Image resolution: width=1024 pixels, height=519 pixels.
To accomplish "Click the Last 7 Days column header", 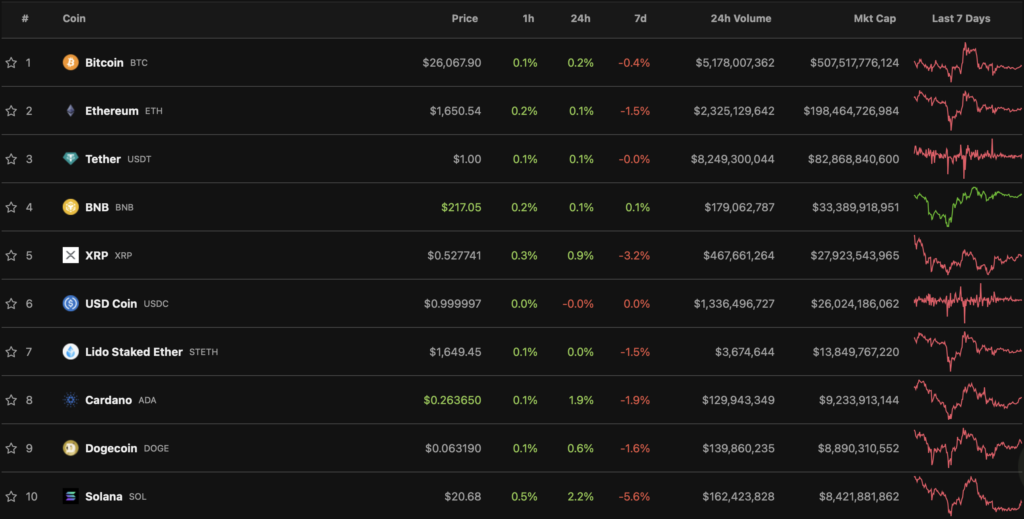I will tap(961, 18).
